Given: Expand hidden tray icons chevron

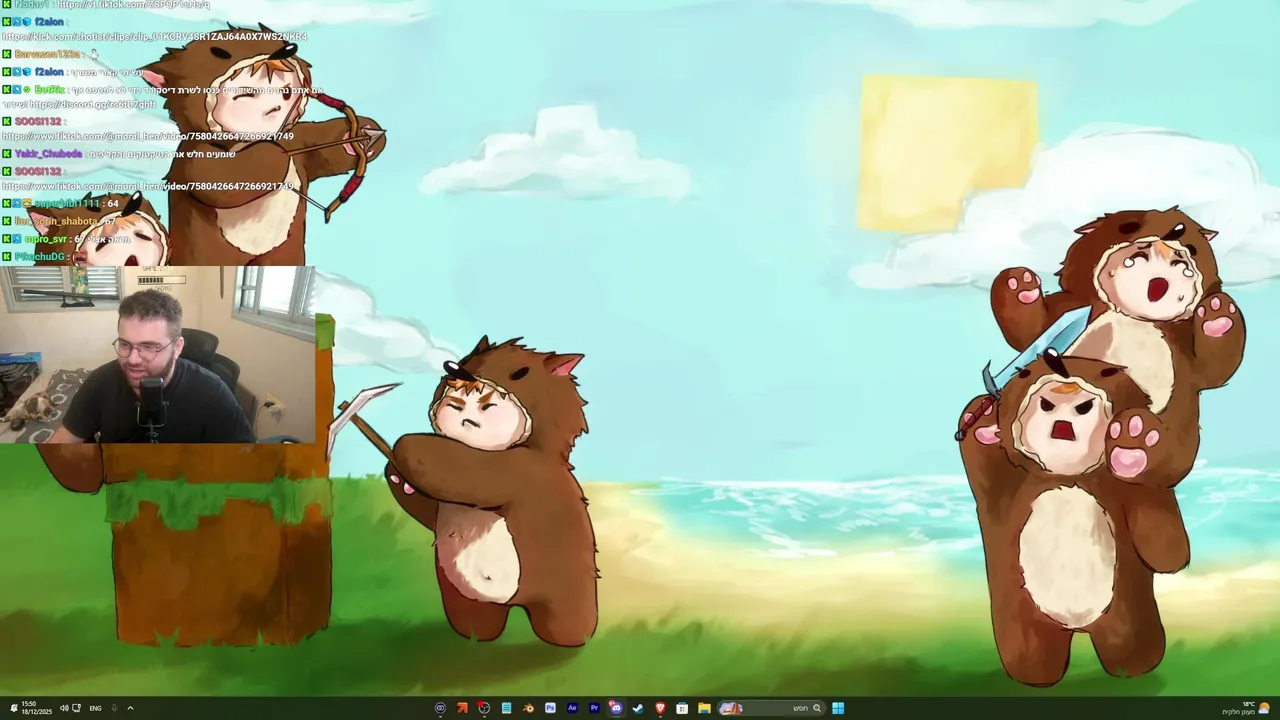Looking at the screenshot, I should (130, 708).
